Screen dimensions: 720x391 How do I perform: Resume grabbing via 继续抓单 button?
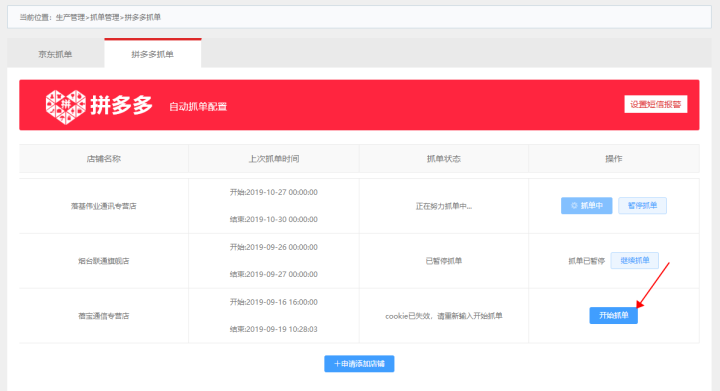635,261
